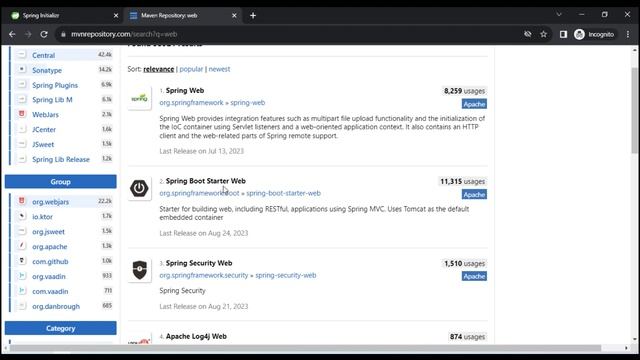Viewport: 640px width, 360px height.
Task: Close the Spring Initializr tab
Action: (116, 16)
